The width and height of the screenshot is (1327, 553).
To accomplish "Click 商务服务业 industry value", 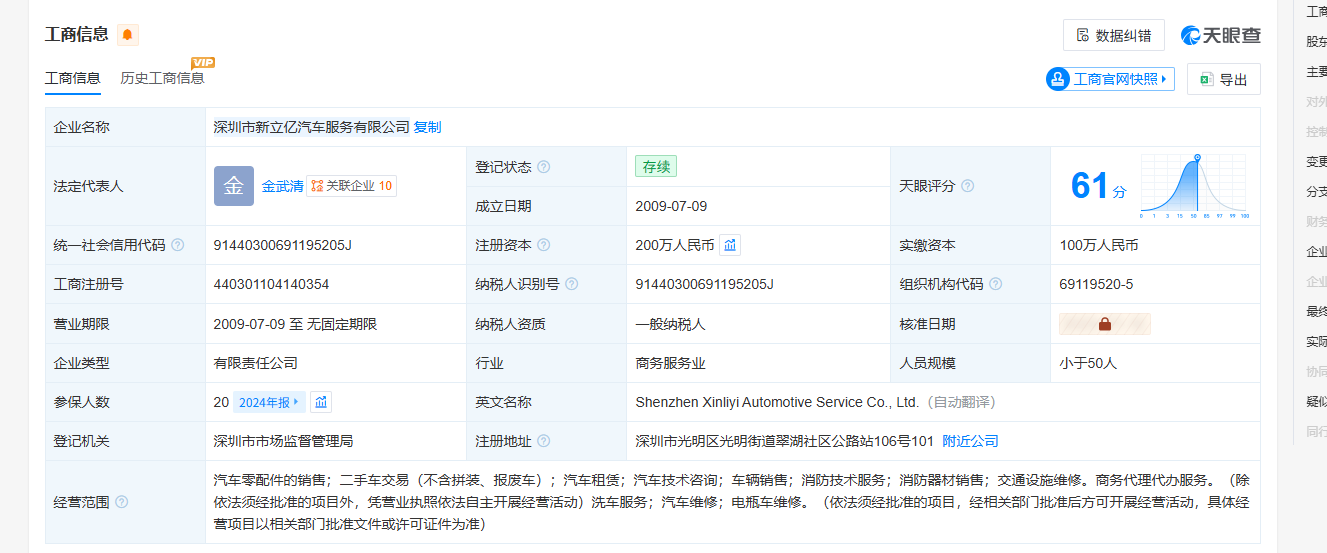I will 670,363.
